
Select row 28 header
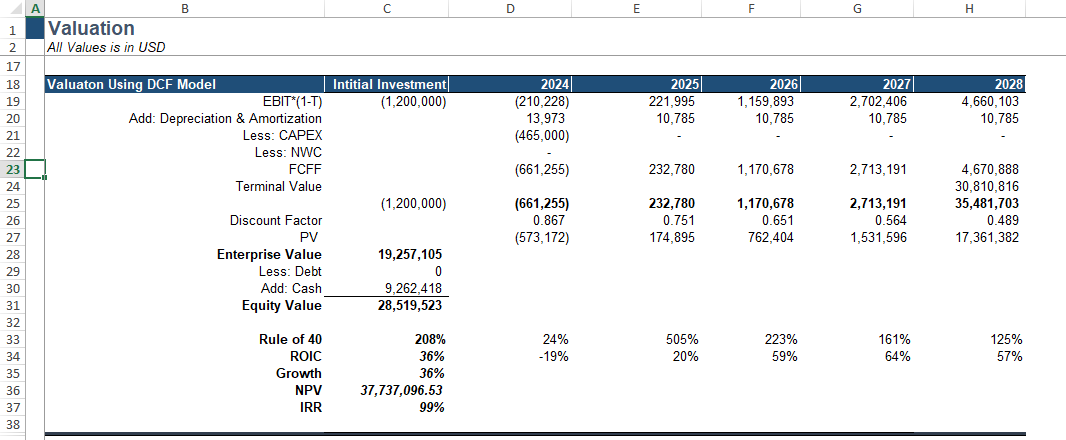[x=12, y=254]
